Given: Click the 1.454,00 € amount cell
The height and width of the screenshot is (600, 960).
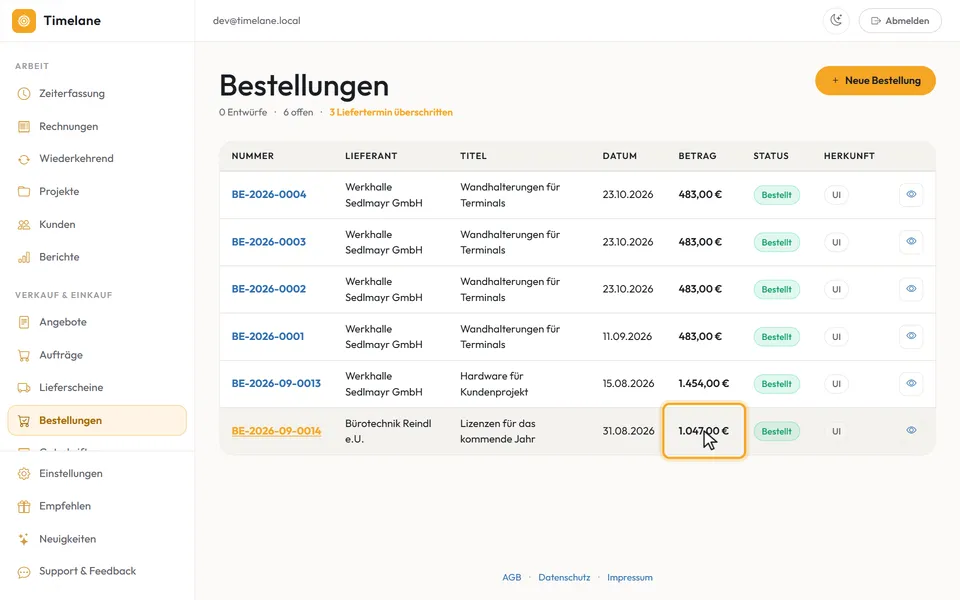Looking at the screenshot, I should [x=703, y=383].
